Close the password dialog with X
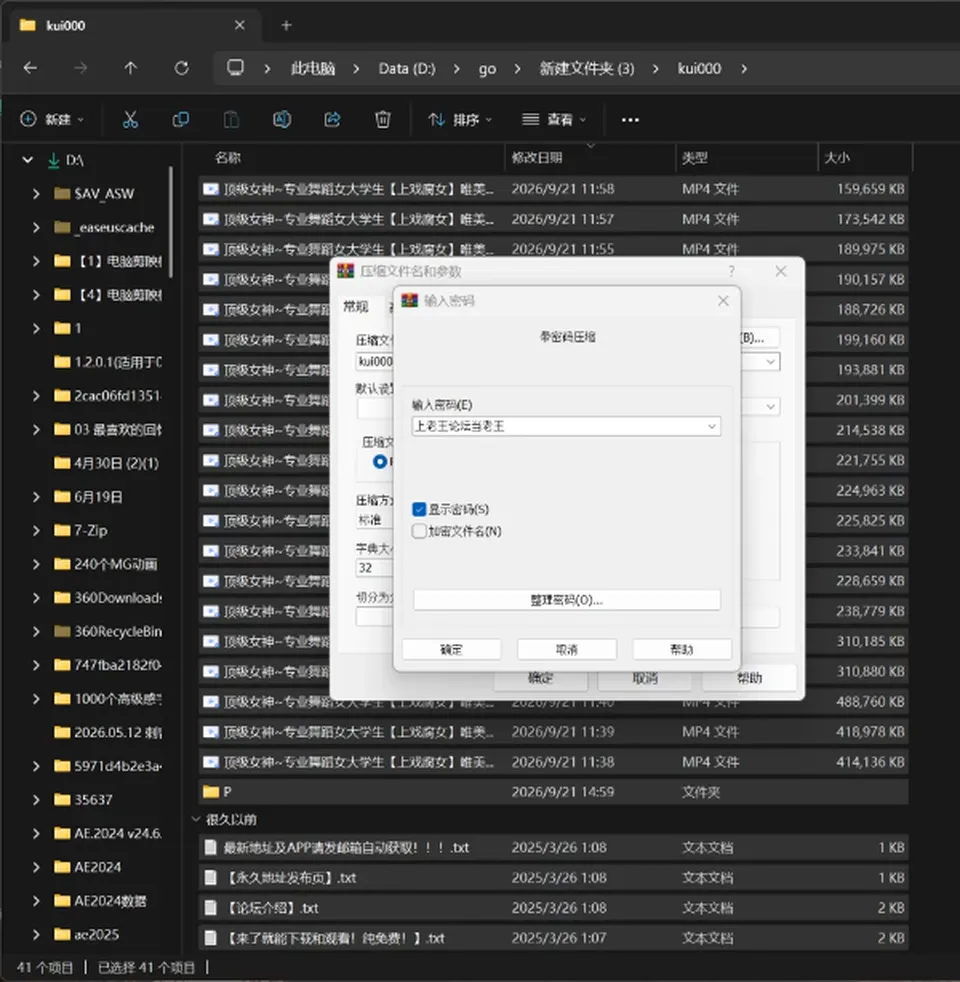 click(x=723, y=301)
